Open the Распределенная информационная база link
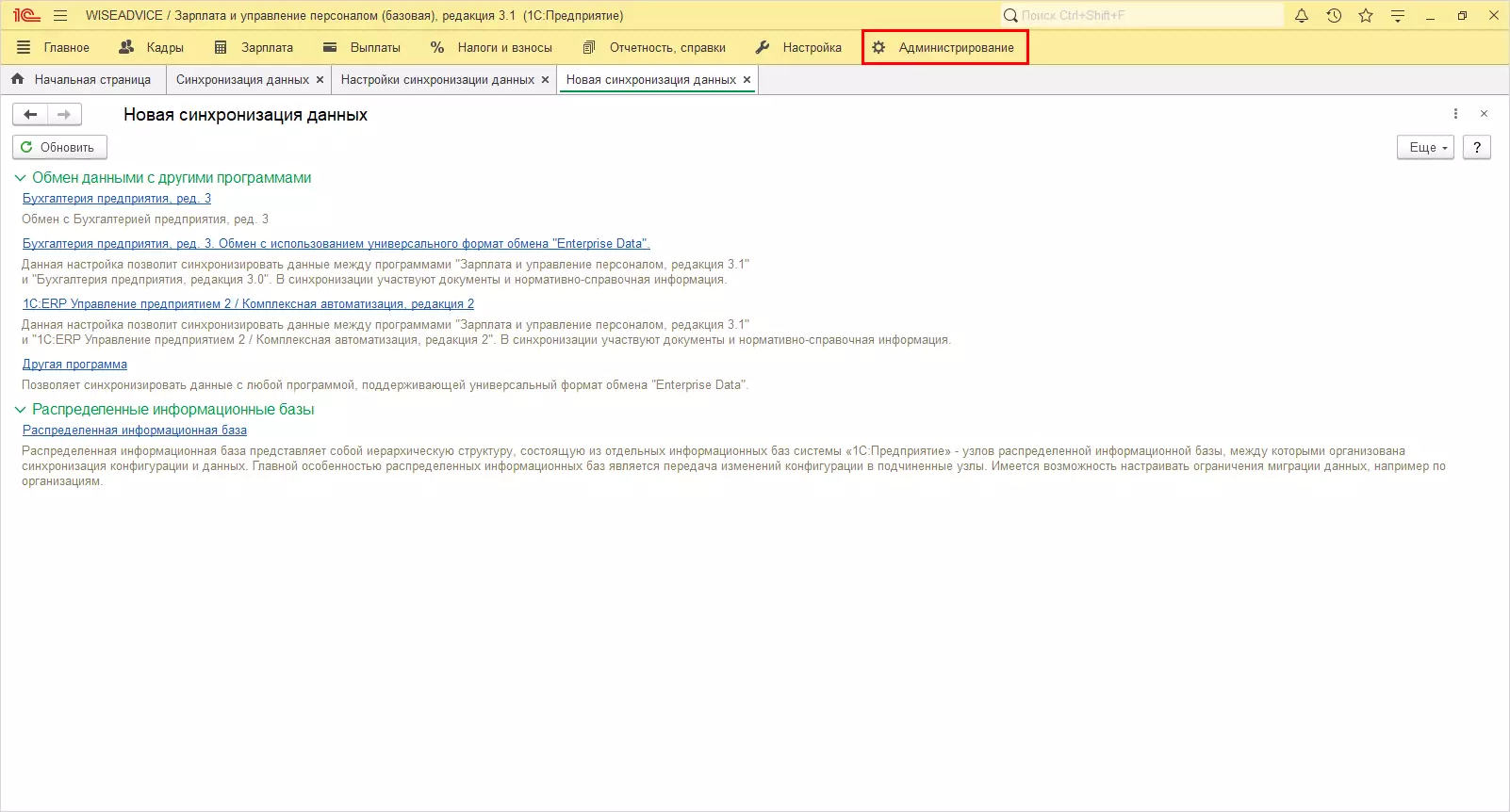Screen dimensions: 1510x812 [135, 430]
